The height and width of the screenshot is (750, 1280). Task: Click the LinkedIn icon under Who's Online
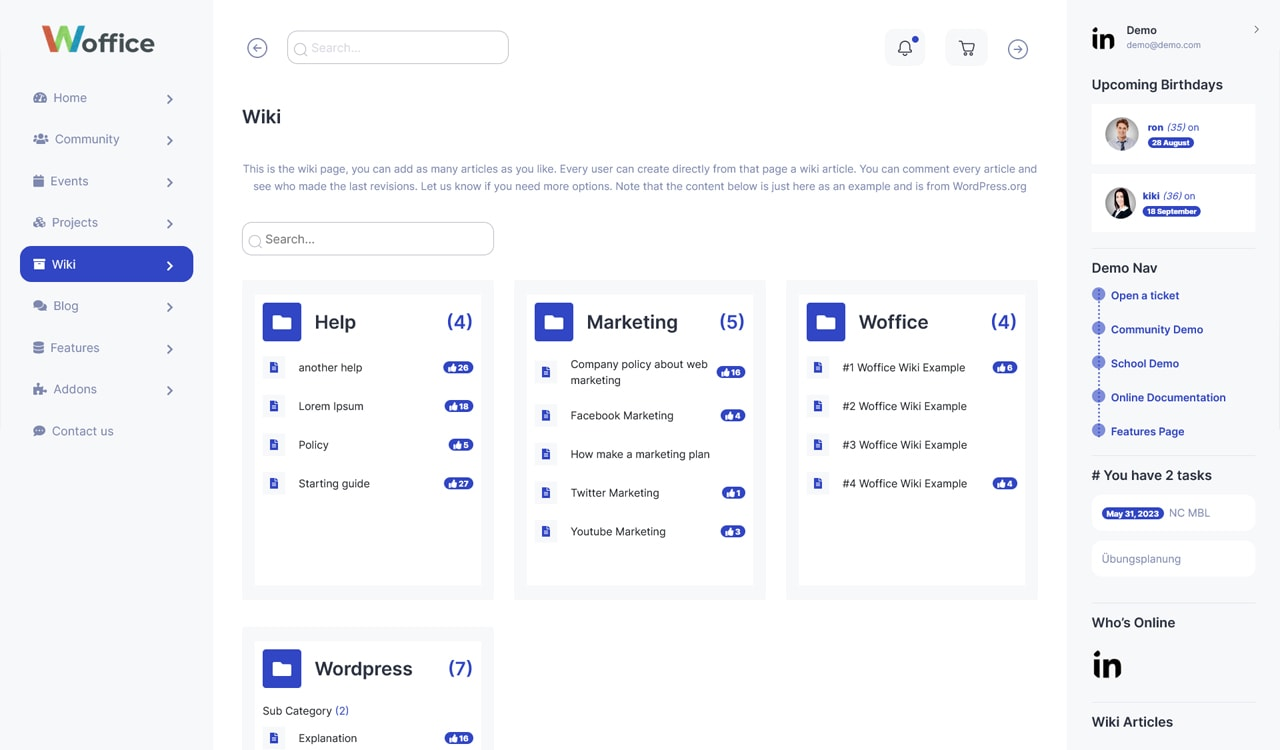click(x=1106, y=663)
